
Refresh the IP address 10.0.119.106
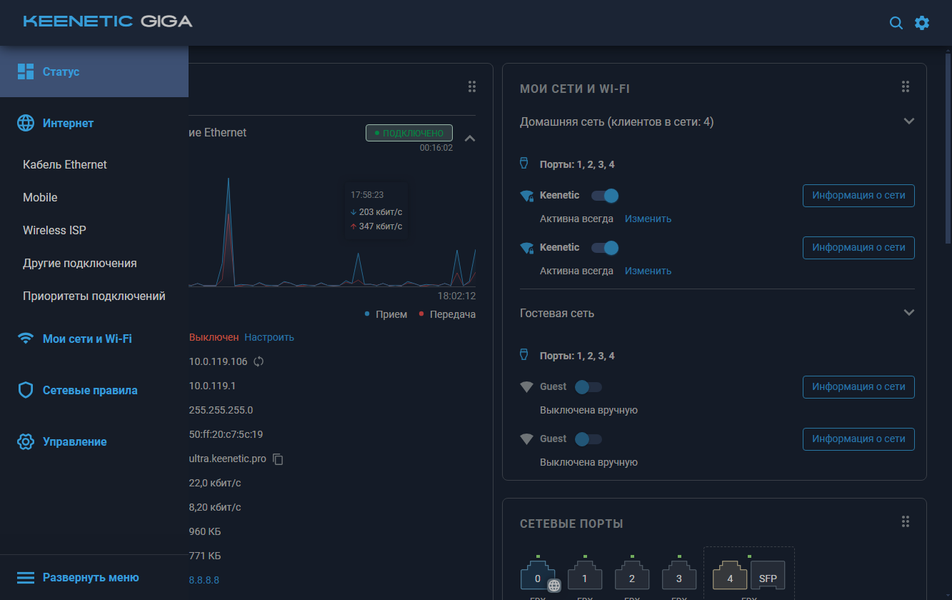(259, 361)
